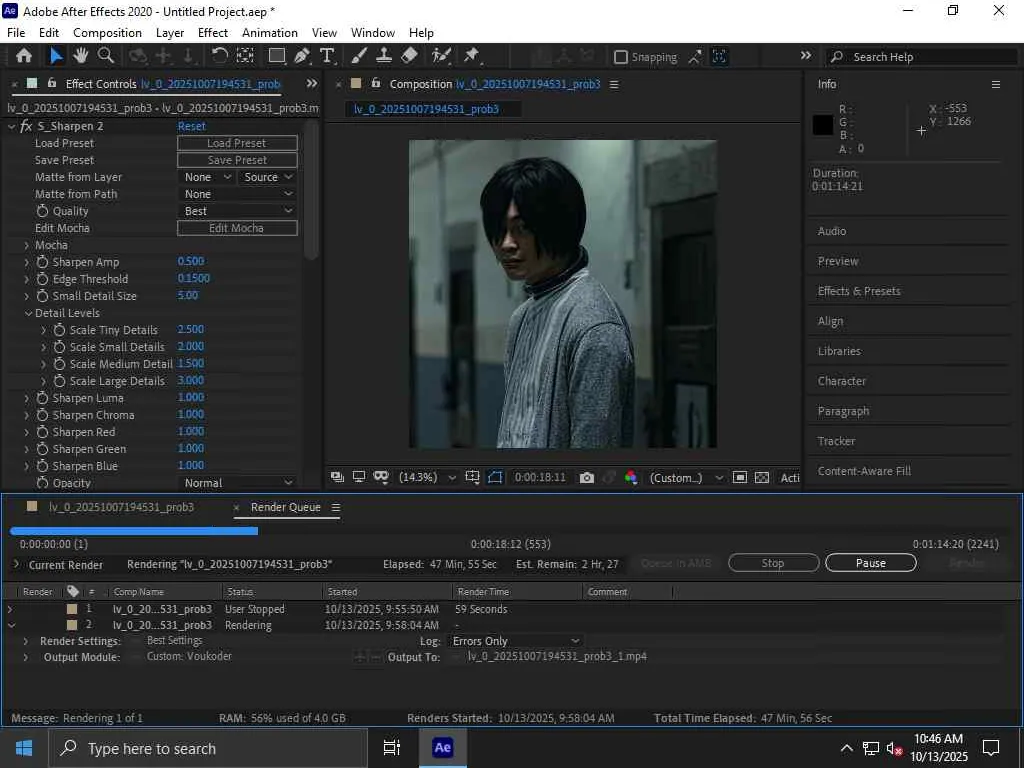Select the Hand tool
The width and height of the screenshot is (1024, 768).
coord(80,56)
